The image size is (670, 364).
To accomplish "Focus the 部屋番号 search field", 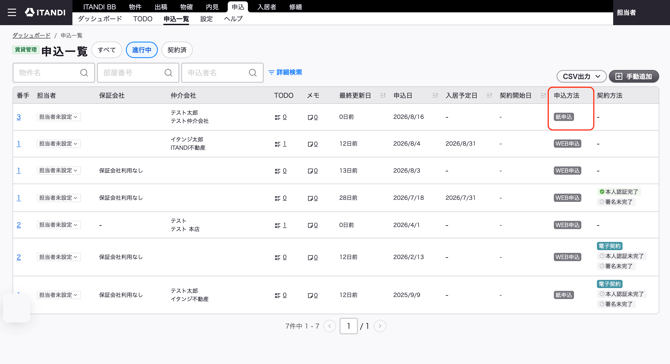I will (138, 73).
